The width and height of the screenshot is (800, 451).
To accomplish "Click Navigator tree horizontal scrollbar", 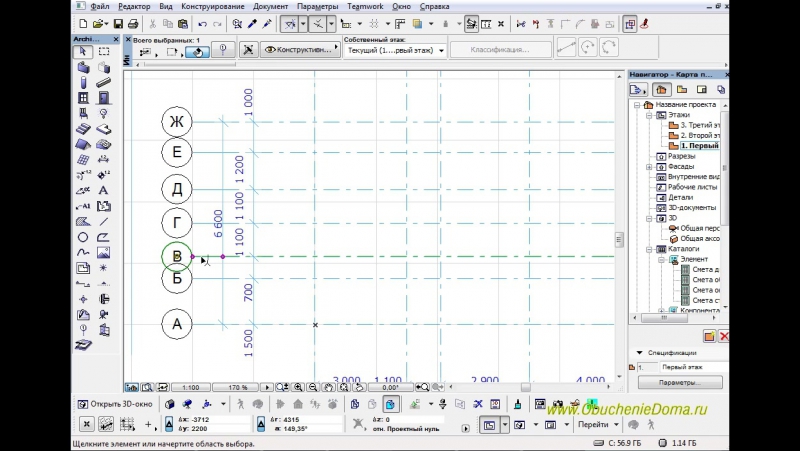I will (674, 317).
